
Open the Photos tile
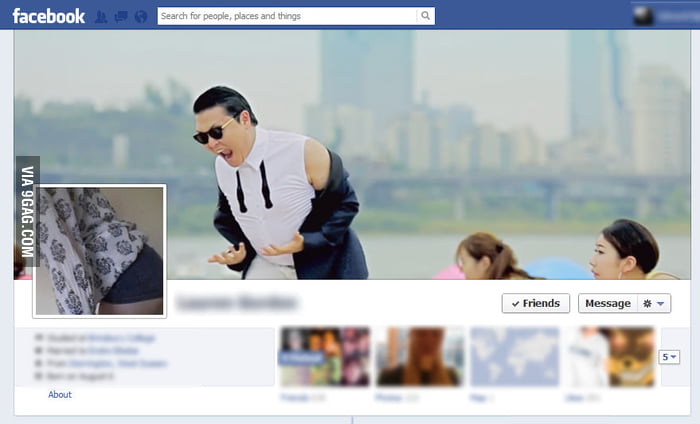pyautogui.click(x=420, y=357)
